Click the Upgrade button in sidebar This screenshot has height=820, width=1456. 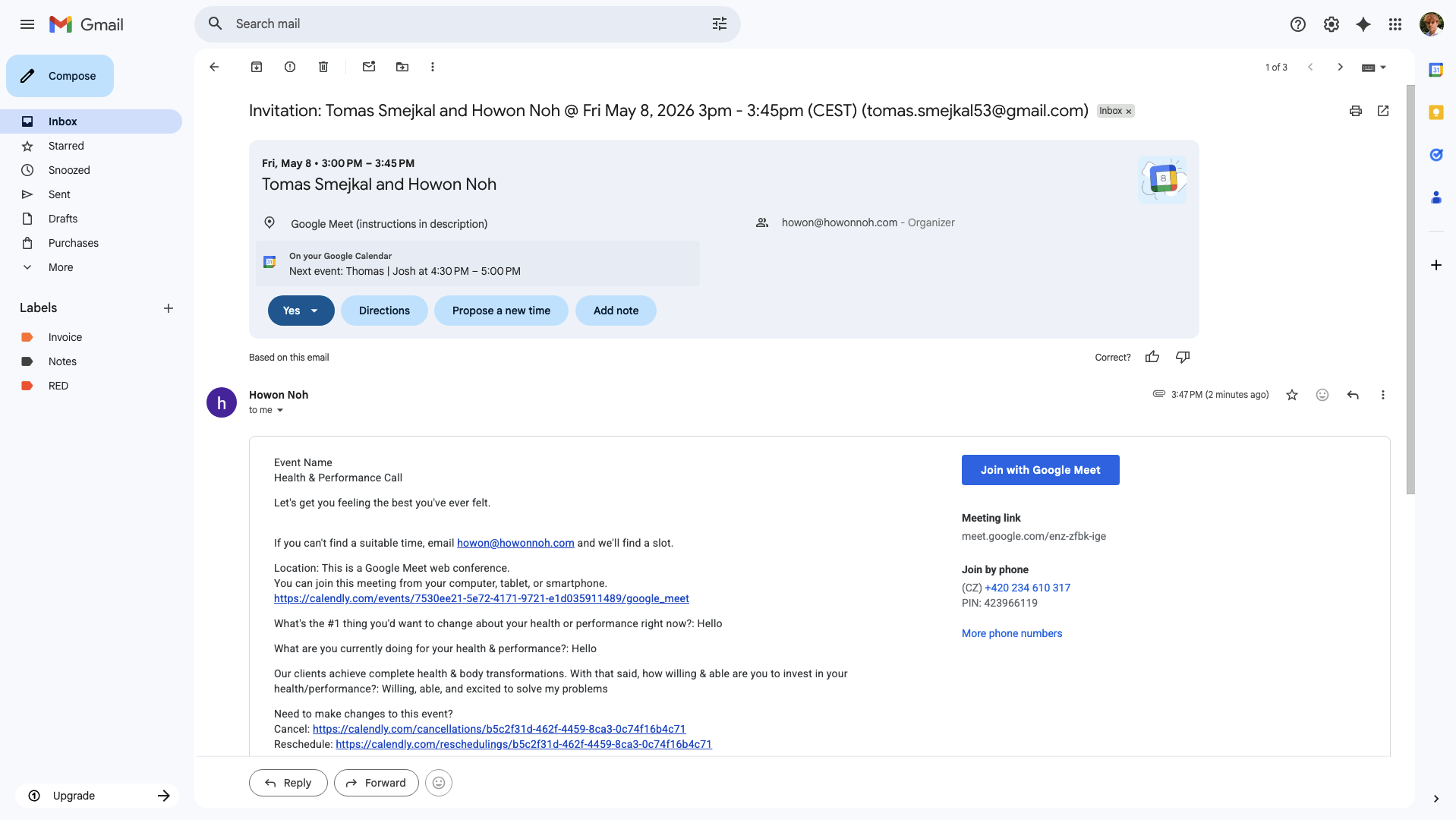97,796
